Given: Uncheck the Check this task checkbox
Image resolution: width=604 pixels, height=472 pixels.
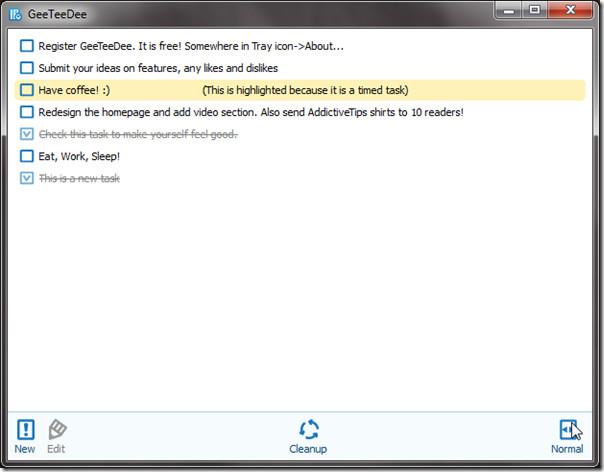Looking at the screenshot, I should (x=27, y=134).
